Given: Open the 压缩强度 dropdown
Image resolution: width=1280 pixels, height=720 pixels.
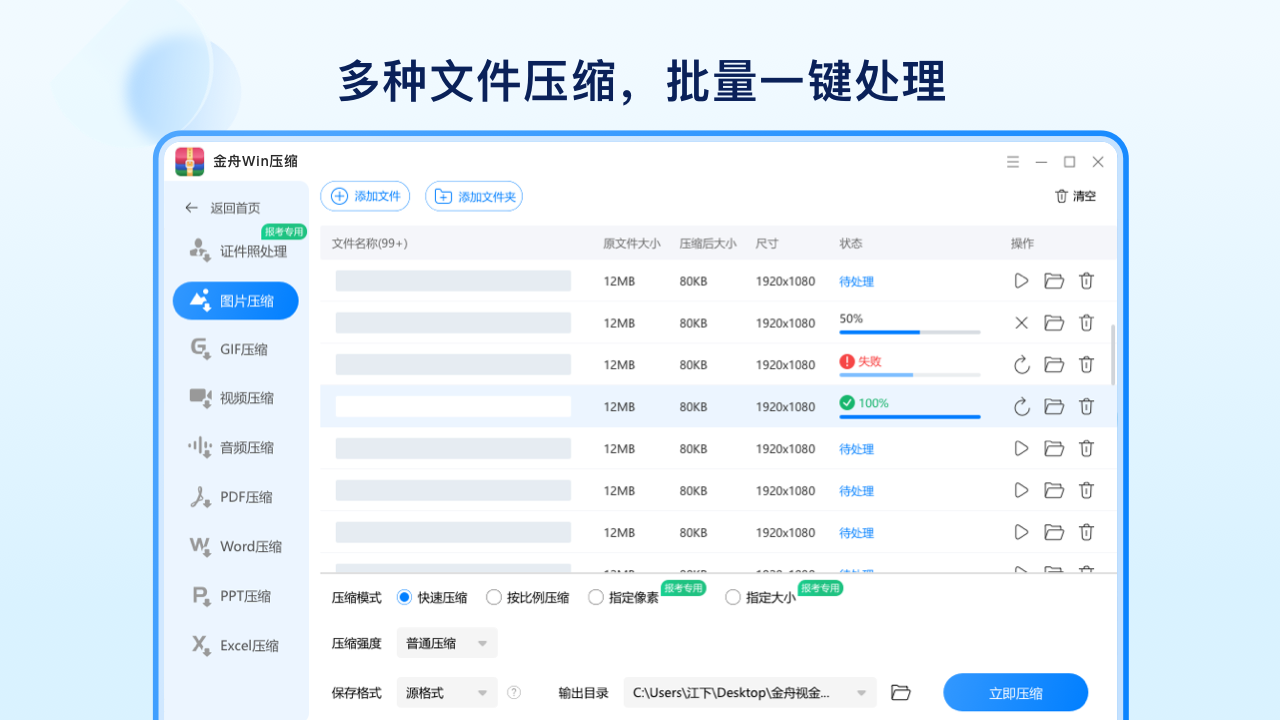Looking at the screenshot, I should [x=446, y=643].
